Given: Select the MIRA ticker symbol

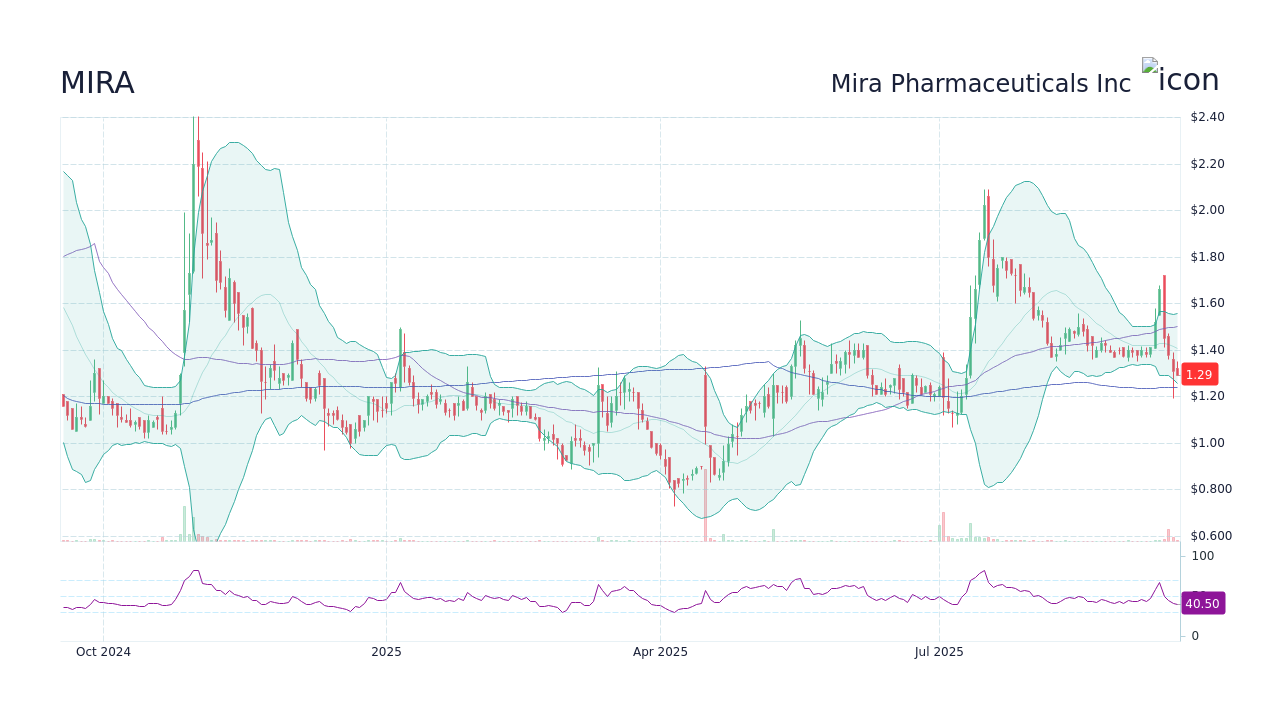Looking at the screenshot, I should tap(97, 83).
